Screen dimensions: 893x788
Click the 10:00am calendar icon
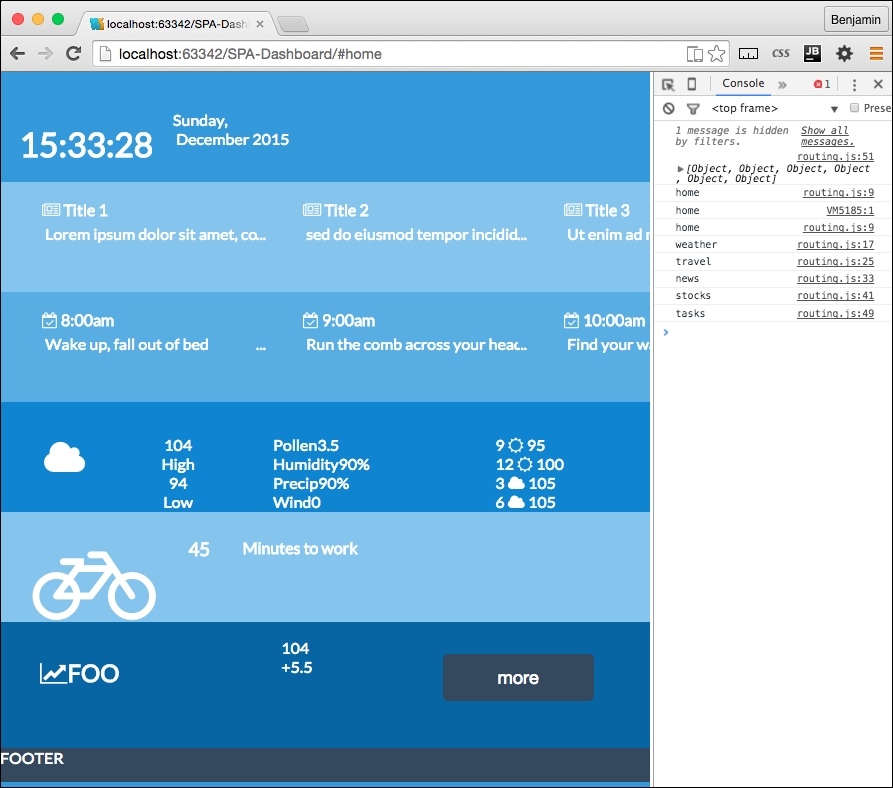coord(571,321)
